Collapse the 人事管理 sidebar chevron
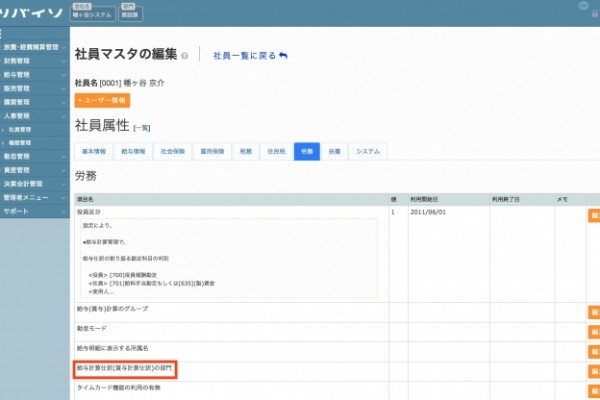This screenshot has height=400, width=600. [x=64, y=116]
